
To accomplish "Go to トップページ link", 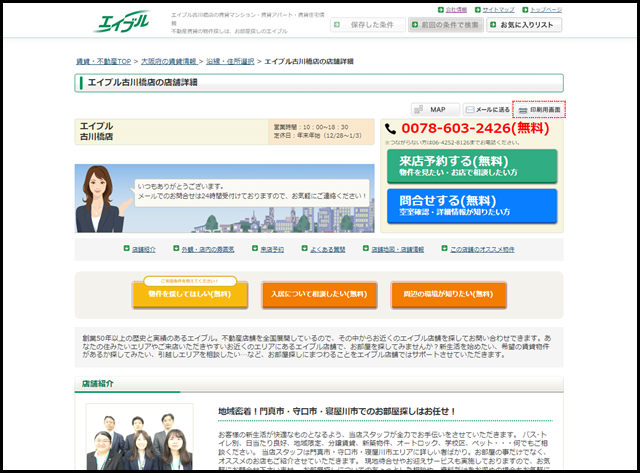I will coord(545,9).
